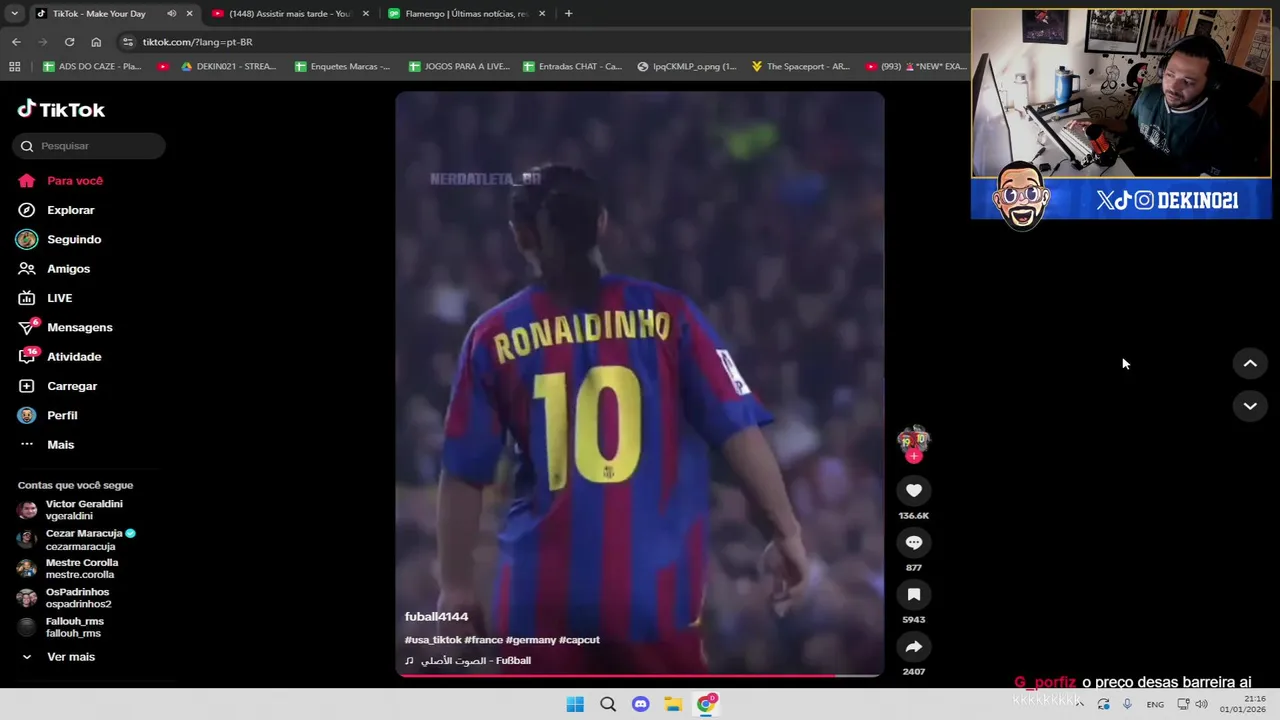Go back in browser history
This screenshot has height=720, width=1280.
point(16,42)
